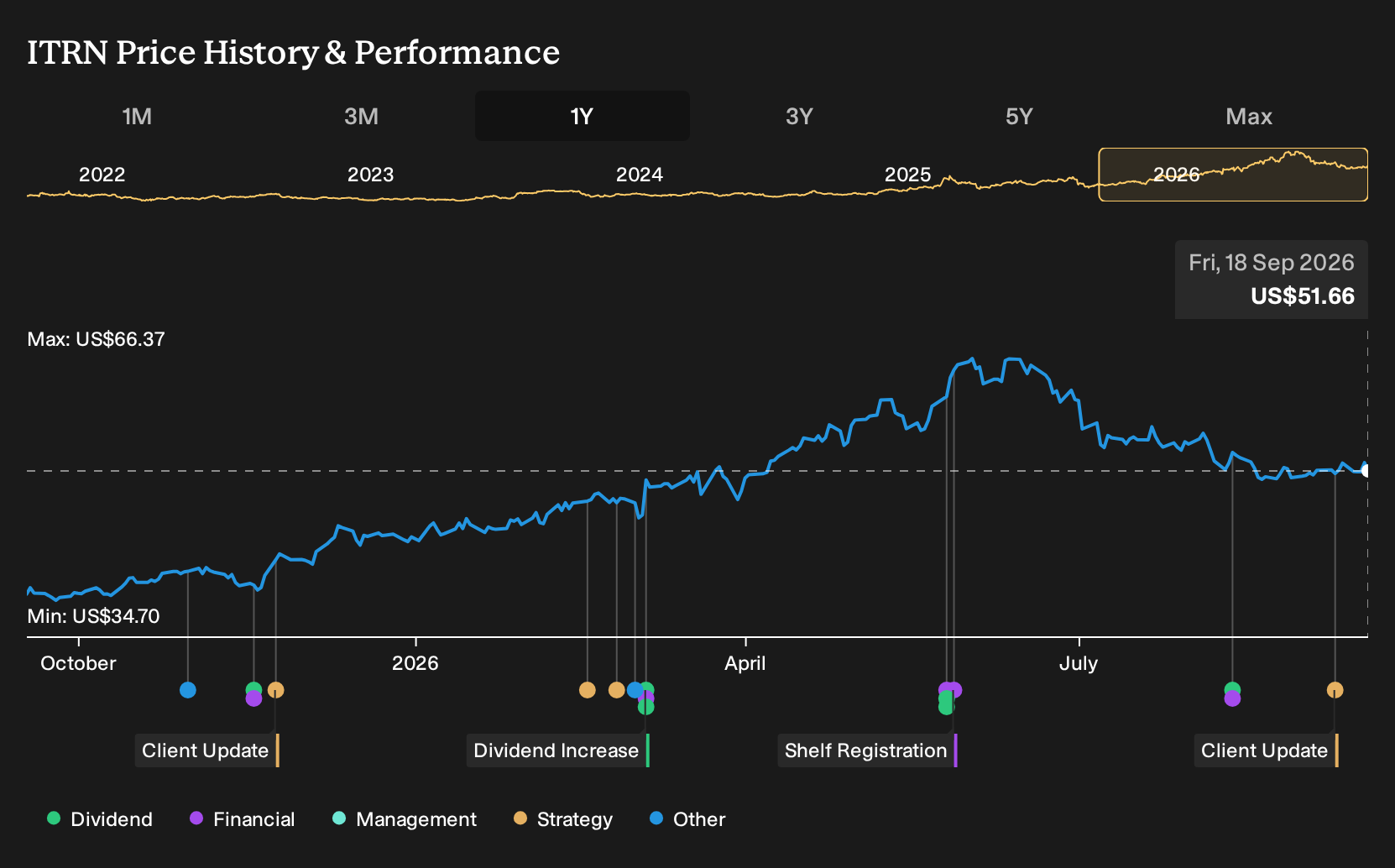Click lowest green dot above Dividend Increase label
1395x868 pixels.
(645, 707)
